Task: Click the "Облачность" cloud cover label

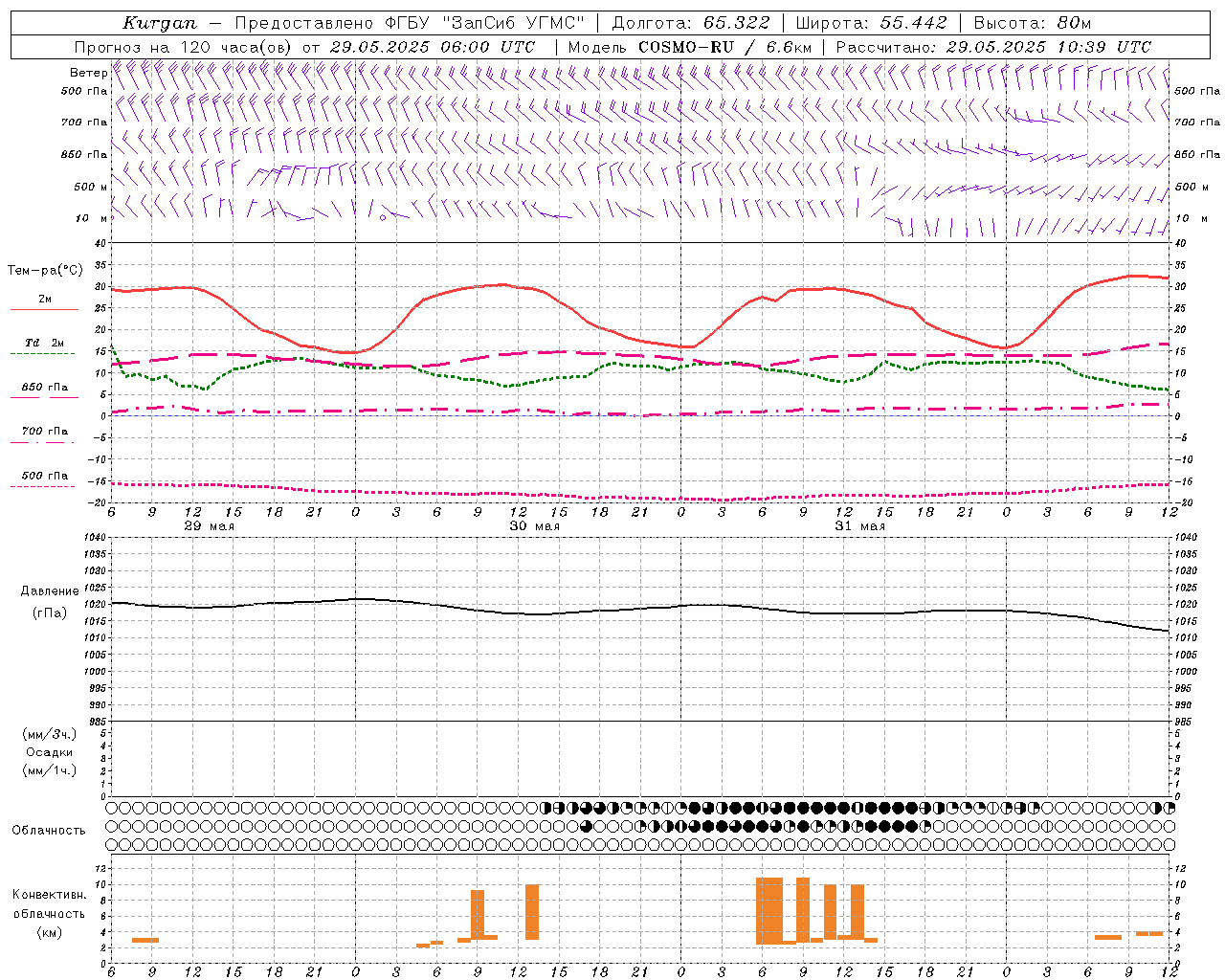Action: [x=49, y=831]
